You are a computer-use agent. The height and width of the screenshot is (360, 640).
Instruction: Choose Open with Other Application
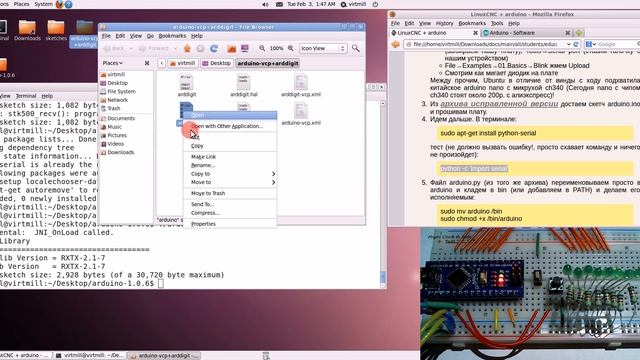point(230,126)
